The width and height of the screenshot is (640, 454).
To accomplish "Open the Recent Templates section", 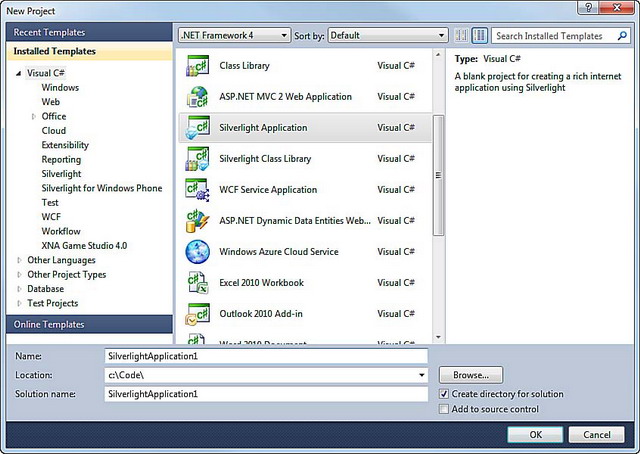I will [x=89, y=32].
